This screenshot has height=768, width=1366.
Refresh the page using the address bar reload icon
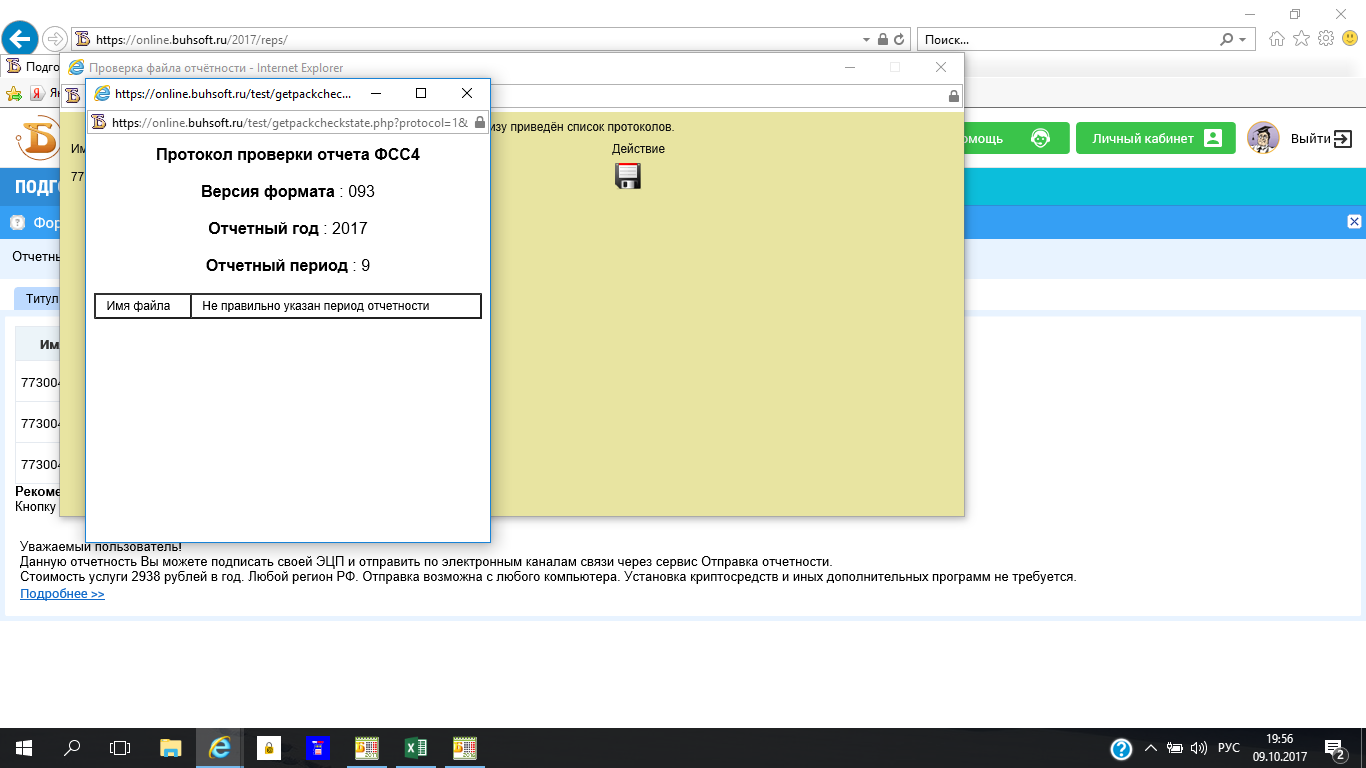point(899,40)
